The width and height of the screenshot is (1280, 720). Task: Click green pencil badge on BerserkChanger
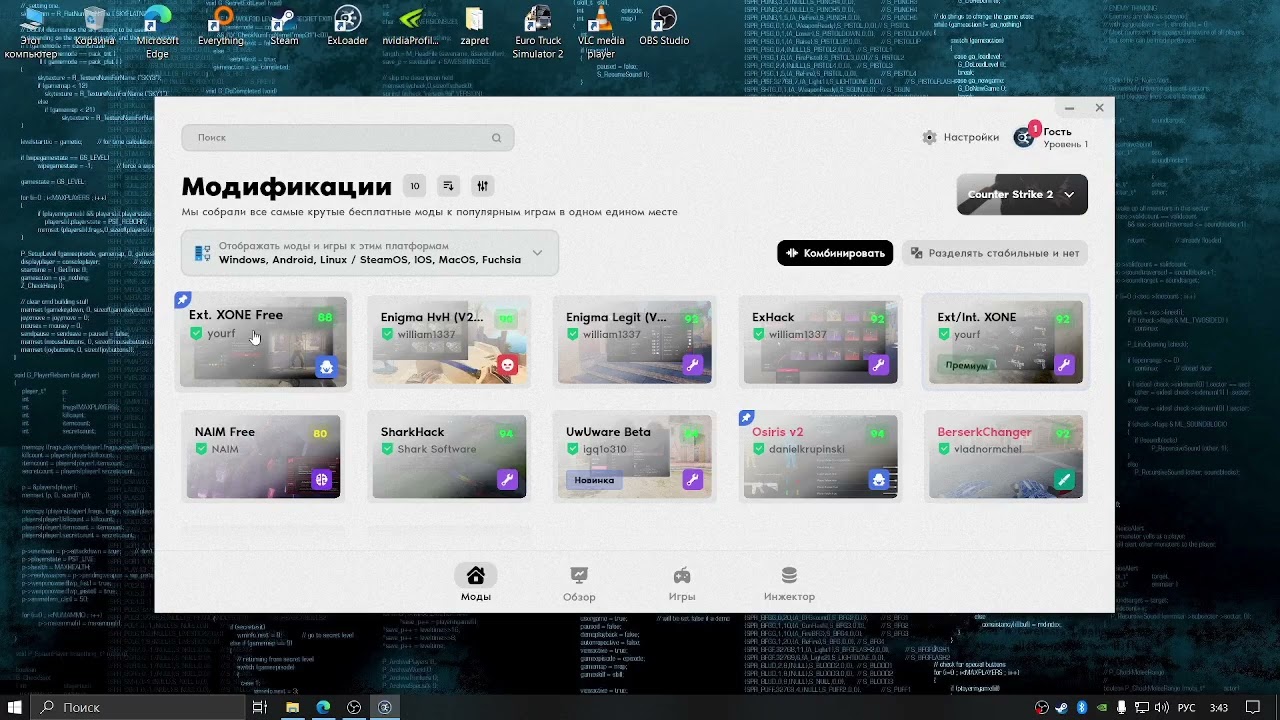click(x=1064, y=480)
